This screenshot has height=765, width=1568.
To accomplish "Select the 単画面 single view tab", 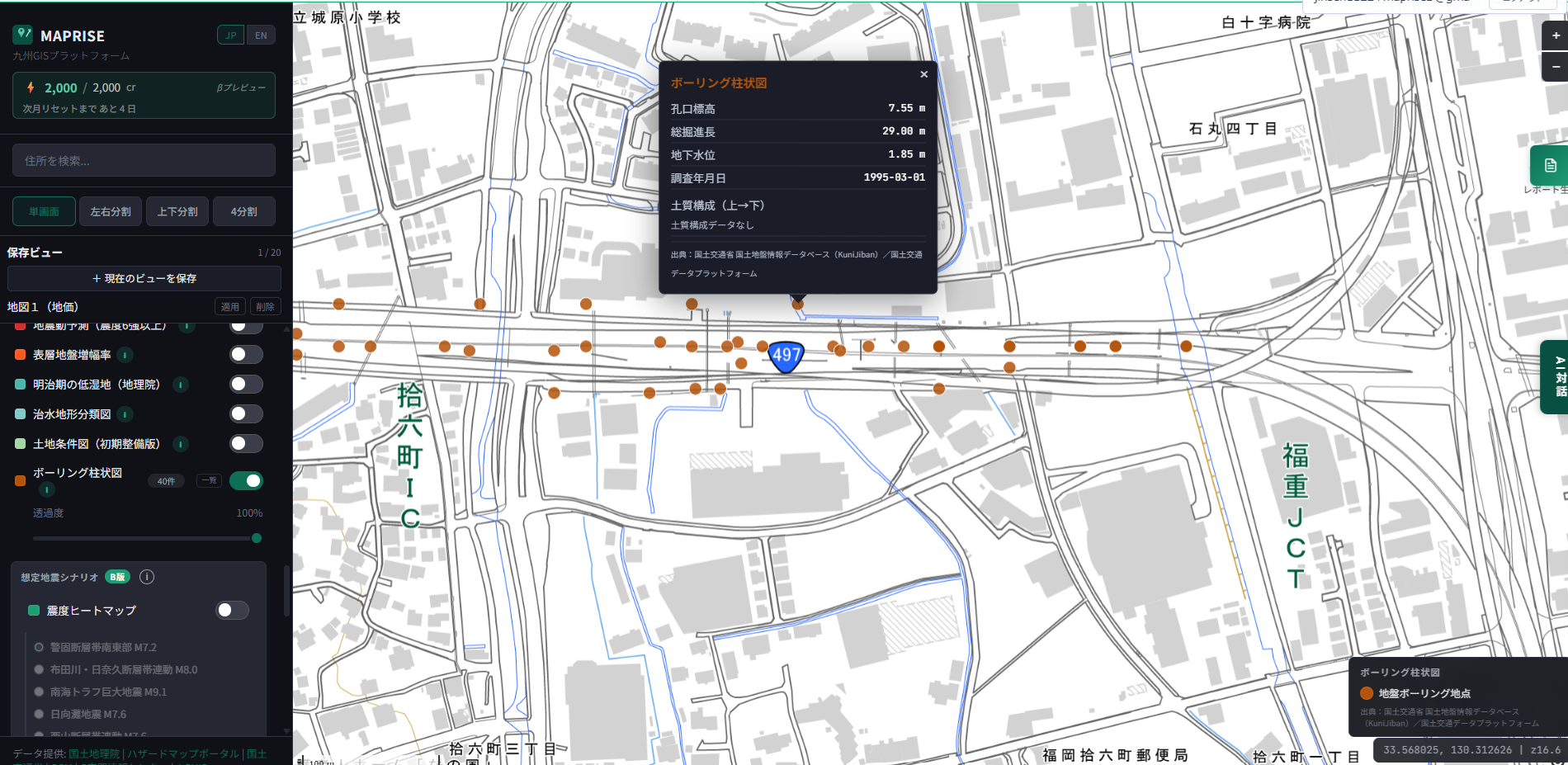I will coord(44,212).
